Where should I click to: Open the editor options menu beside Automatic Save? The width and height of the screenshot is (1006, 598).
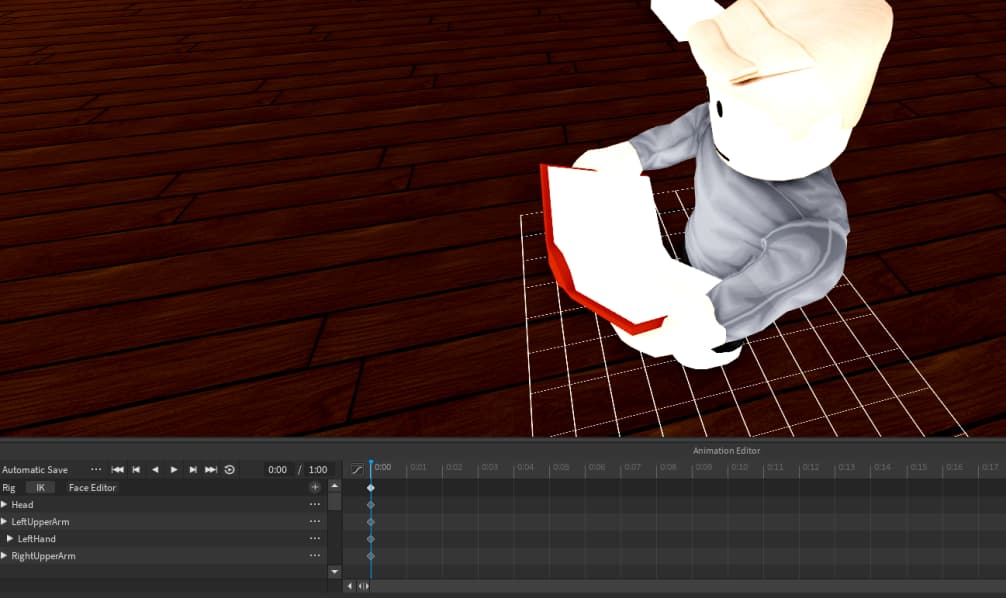(x=96, y=469)
